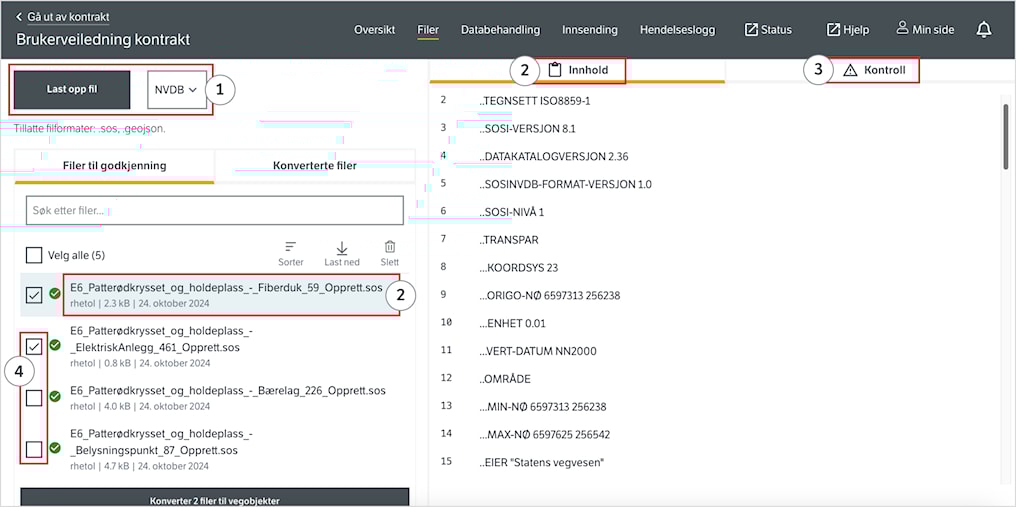Image resolution: width=1016 pixels, height=507 pixels.
Task: Click line ...KOORDSYS 23
Action: [x=519, y=268]
